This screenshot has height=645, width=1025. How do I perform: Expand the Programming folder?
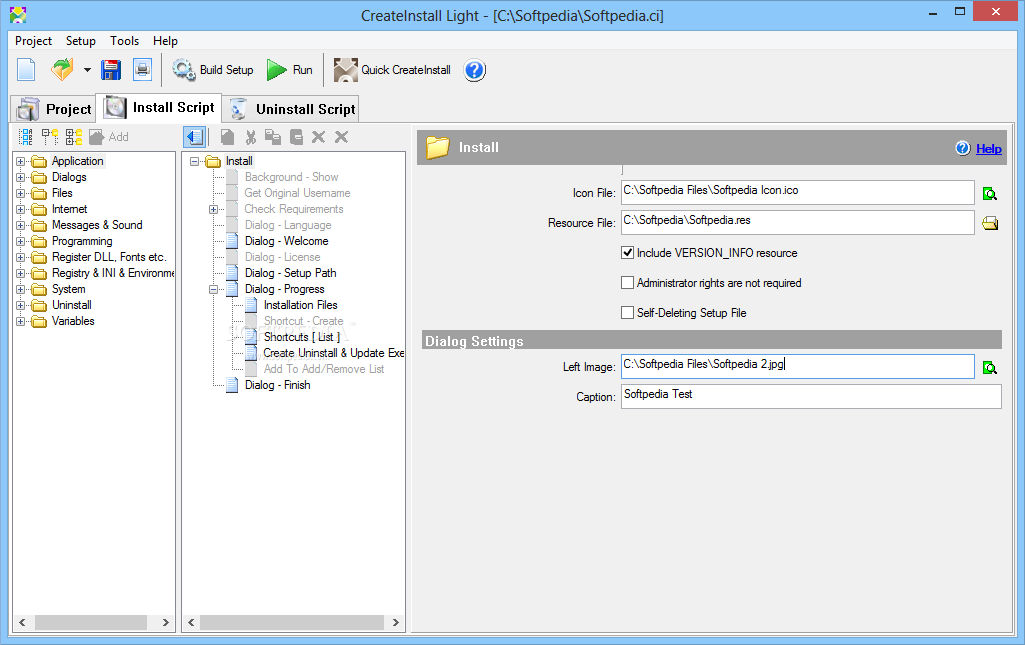pyautogui.click(x=20, y=241)
